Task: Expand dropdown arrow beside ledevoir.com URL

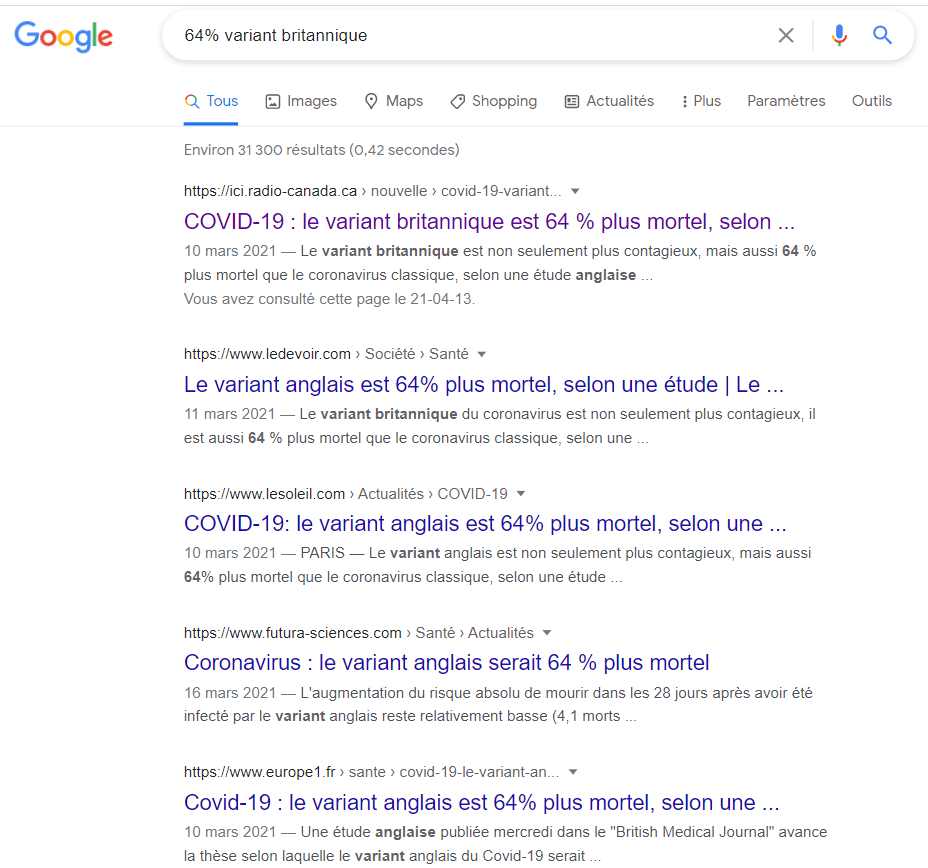Action: pos(482,354)
